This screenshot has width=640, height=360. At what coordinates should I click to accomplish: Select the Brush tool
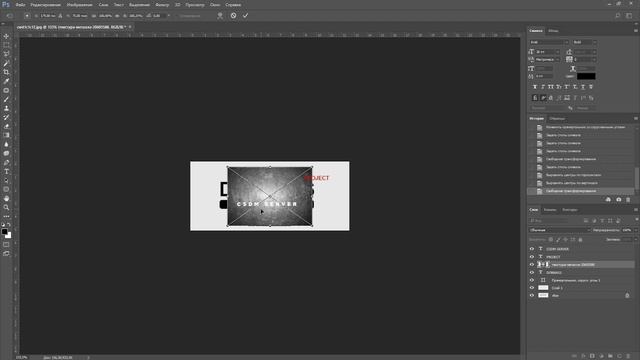coord(6,99)
